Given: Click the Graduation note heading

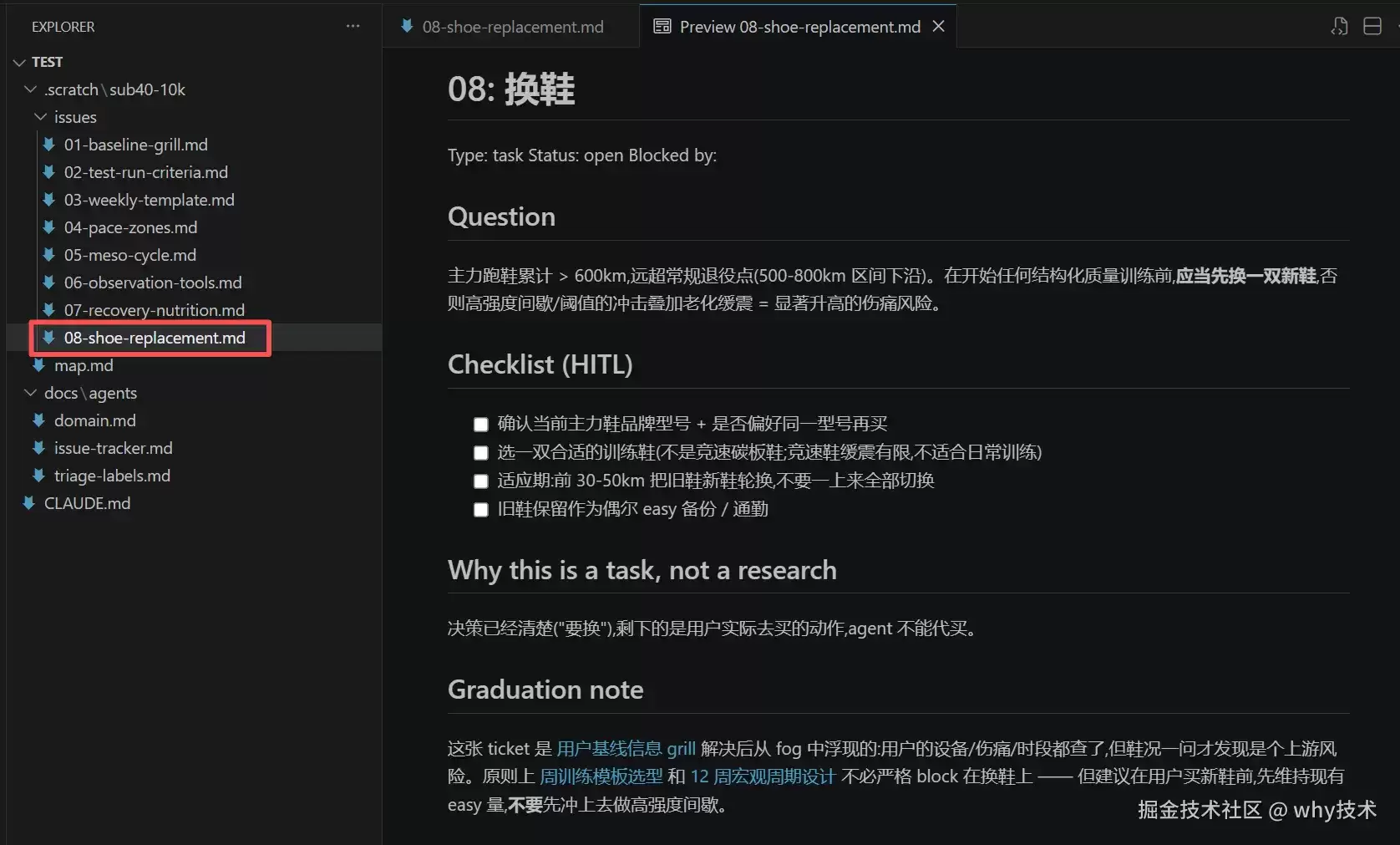Looking at the screenshot, I should (x=545, y=690).
